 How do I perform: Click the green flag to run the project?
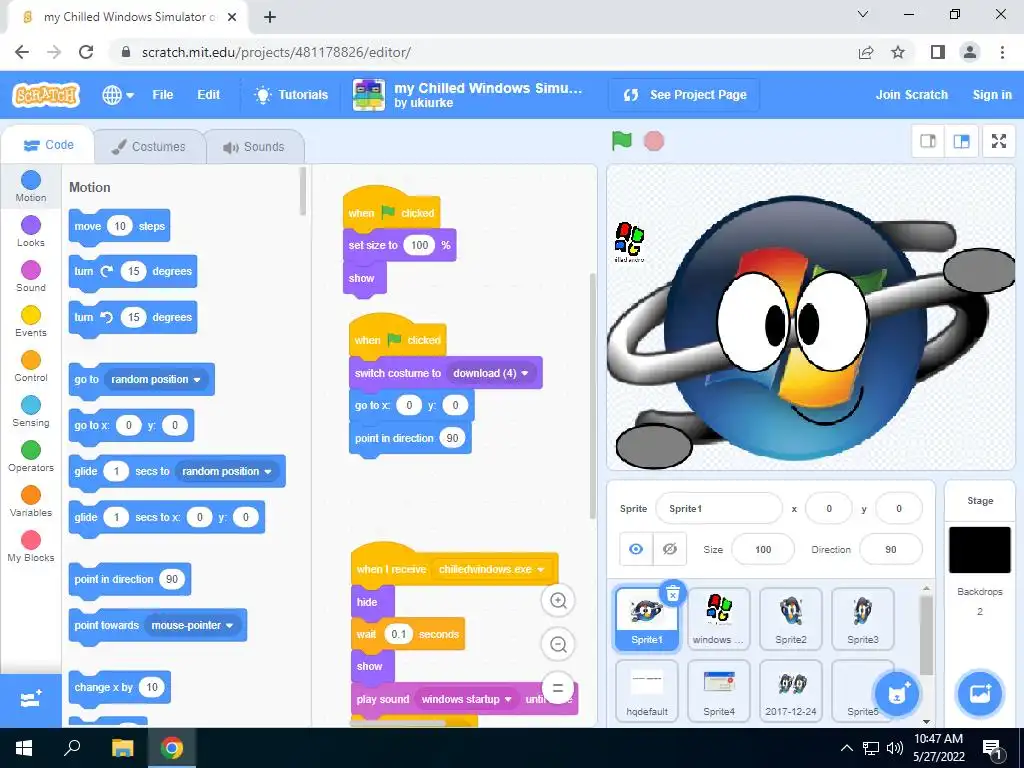pyautogui.click(x=622, y=140)
